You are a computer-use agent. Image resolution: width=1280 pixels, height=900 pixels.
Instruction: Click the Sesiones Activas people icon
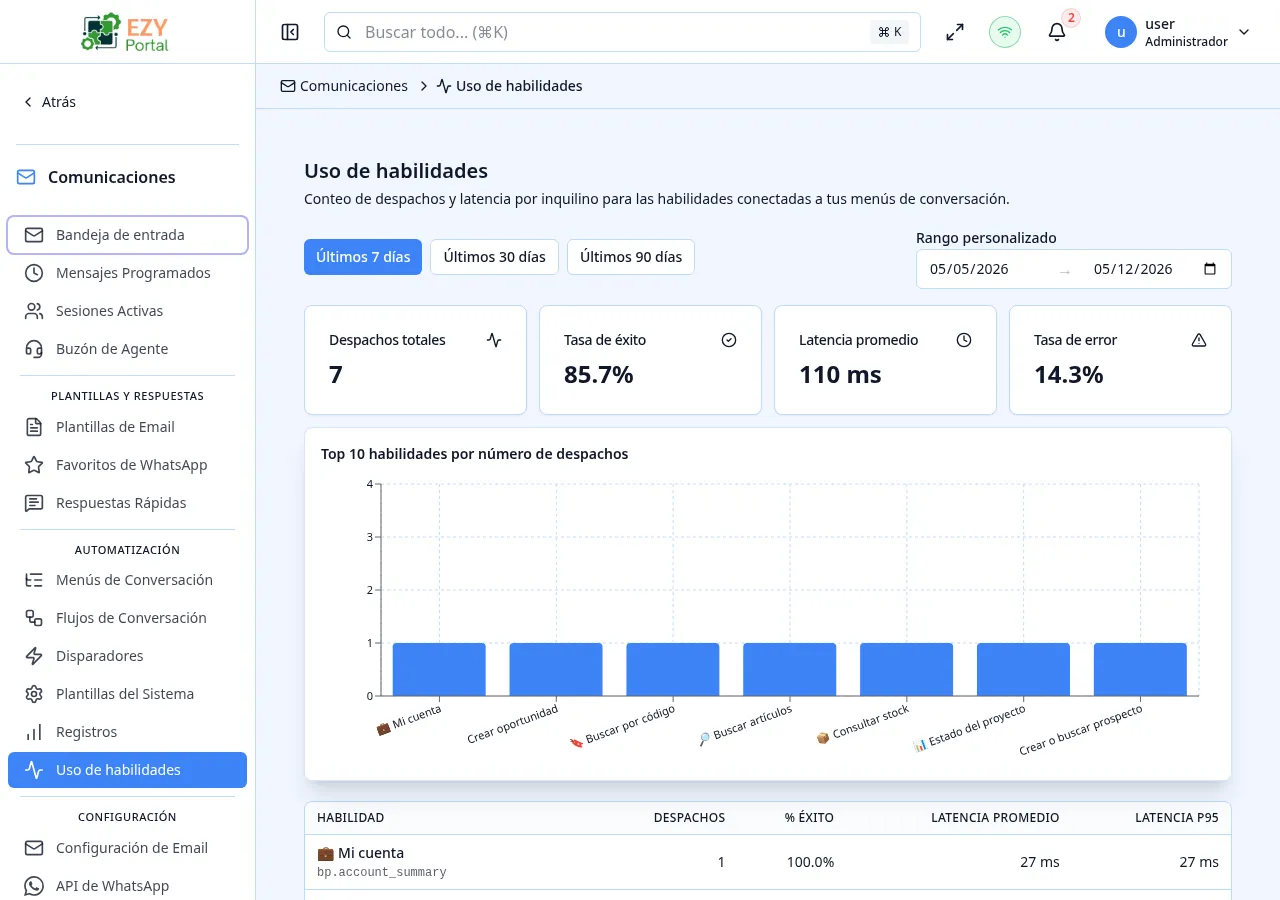tap(34, 311)
